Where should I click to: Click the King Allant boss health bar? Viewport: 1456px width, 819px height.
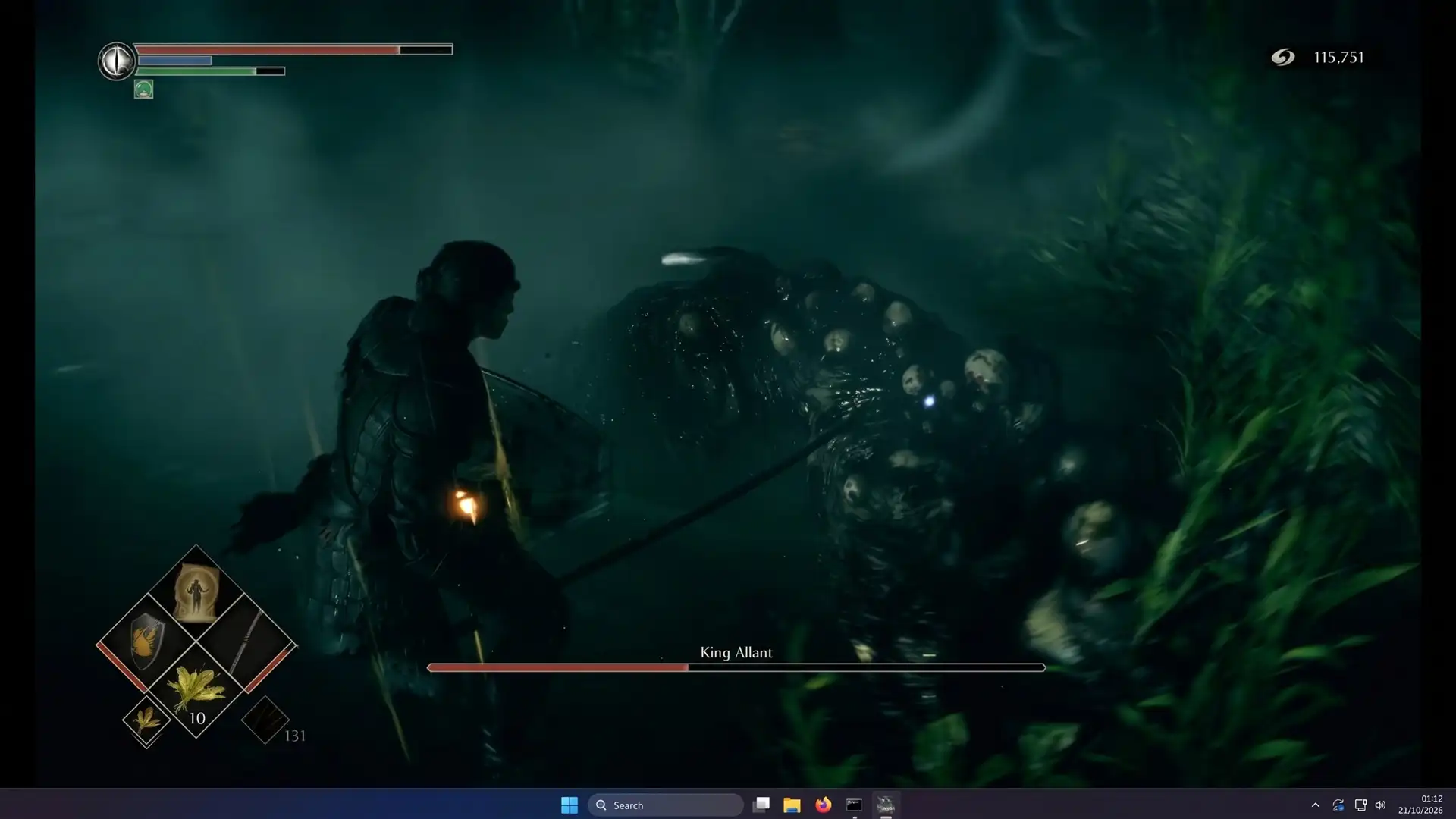point(736,667)
